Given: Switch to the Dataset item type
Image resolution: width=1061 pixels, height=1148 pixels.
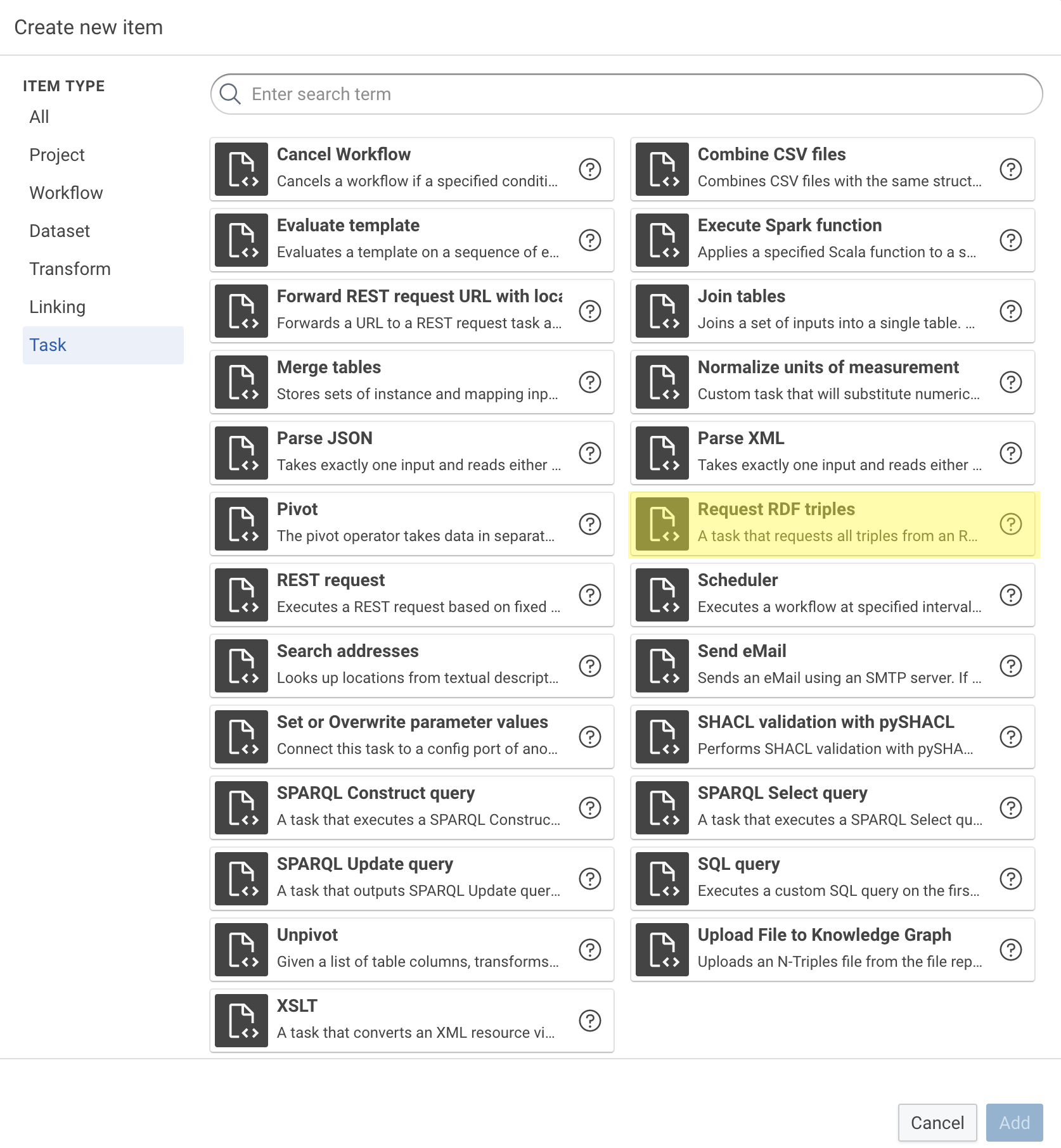Looking at the screenshot, I should click(60, 231).
